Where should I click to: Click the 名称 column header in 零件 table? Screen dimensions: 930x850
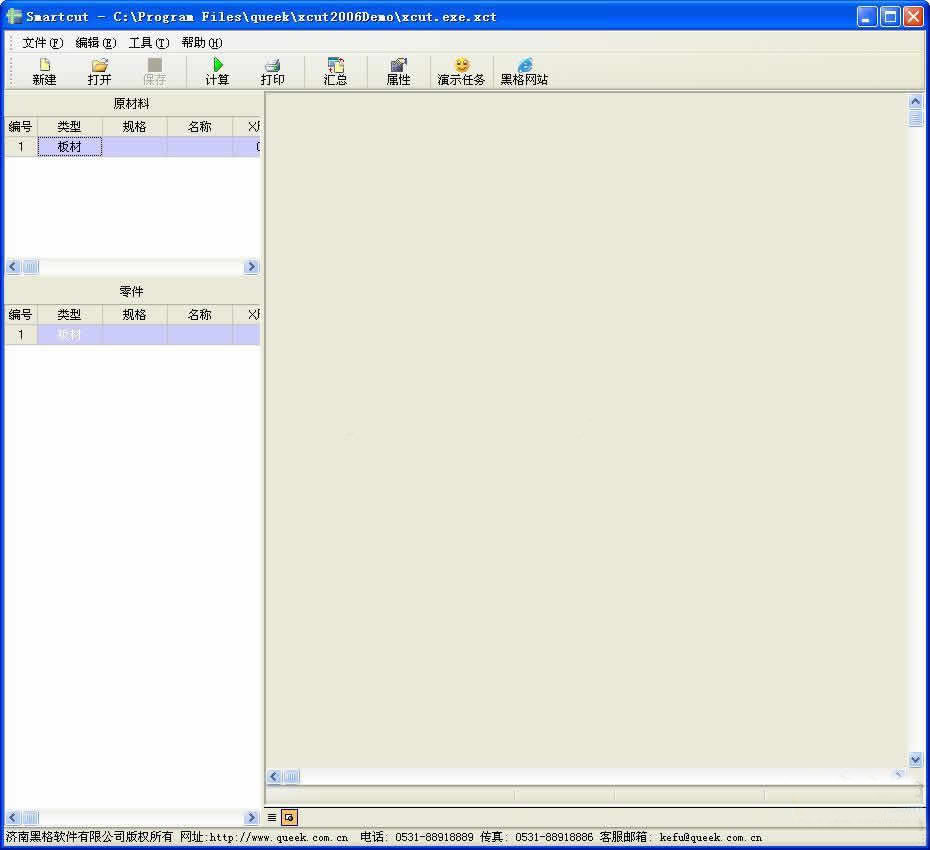coord(199,314)
